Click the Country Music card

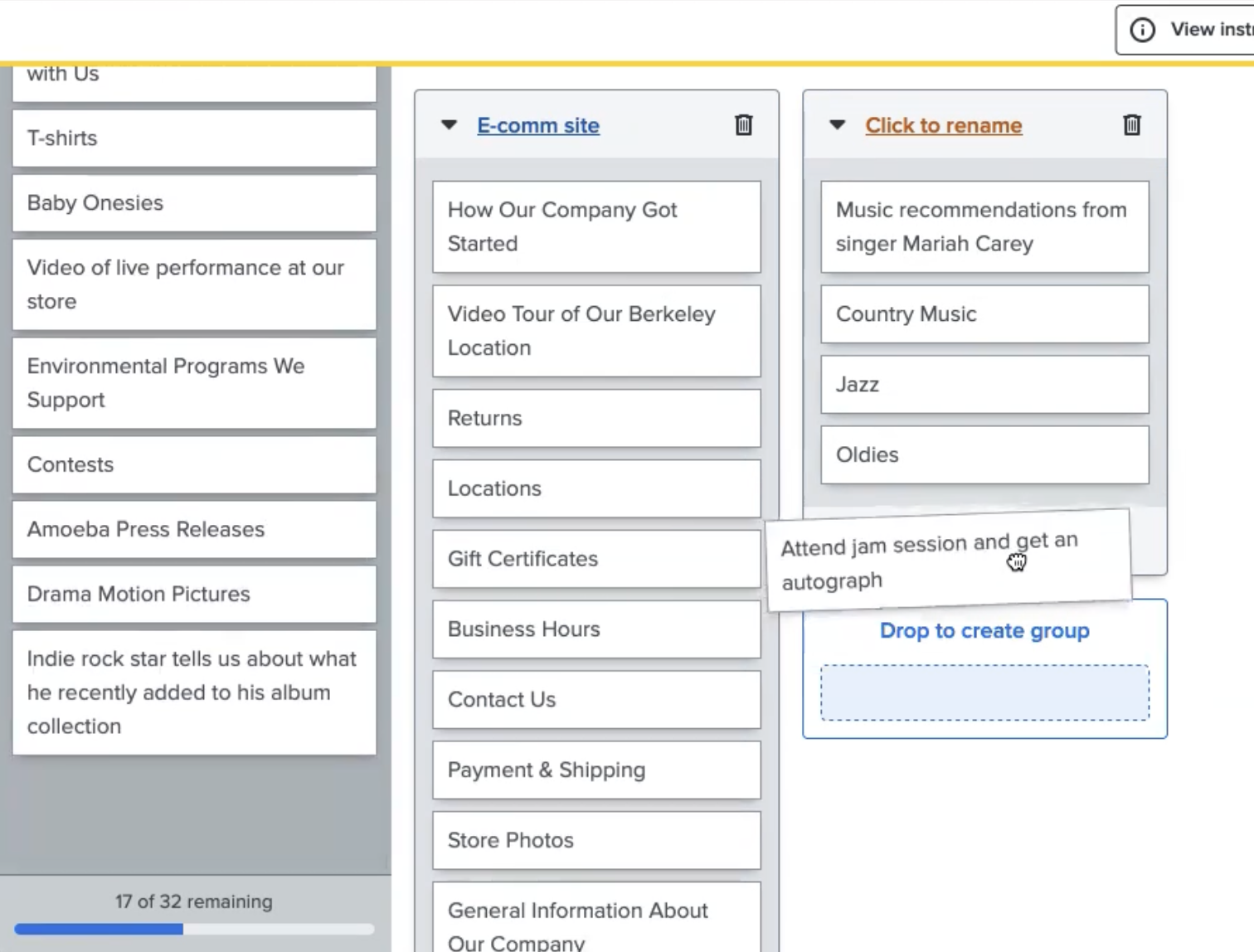tap(984, 314)
